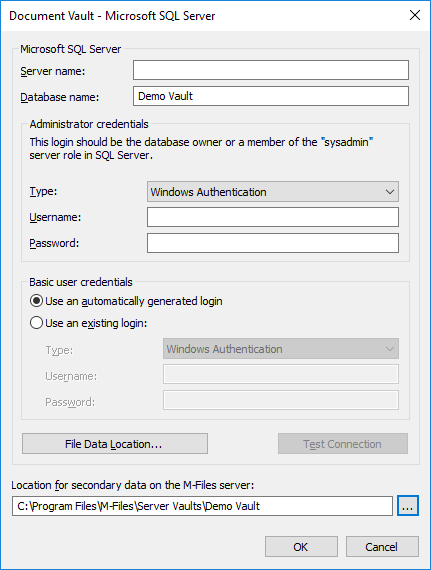Confirm the dialog with OK
The height and width of the screenshot is (570, 431).
301,546
